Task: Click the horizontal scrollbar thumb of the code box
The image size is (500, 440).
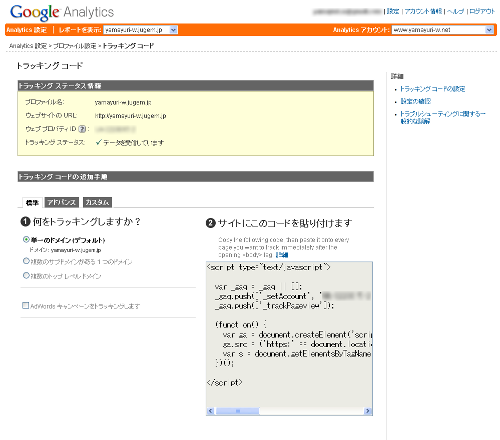Action: pos(237,411)
